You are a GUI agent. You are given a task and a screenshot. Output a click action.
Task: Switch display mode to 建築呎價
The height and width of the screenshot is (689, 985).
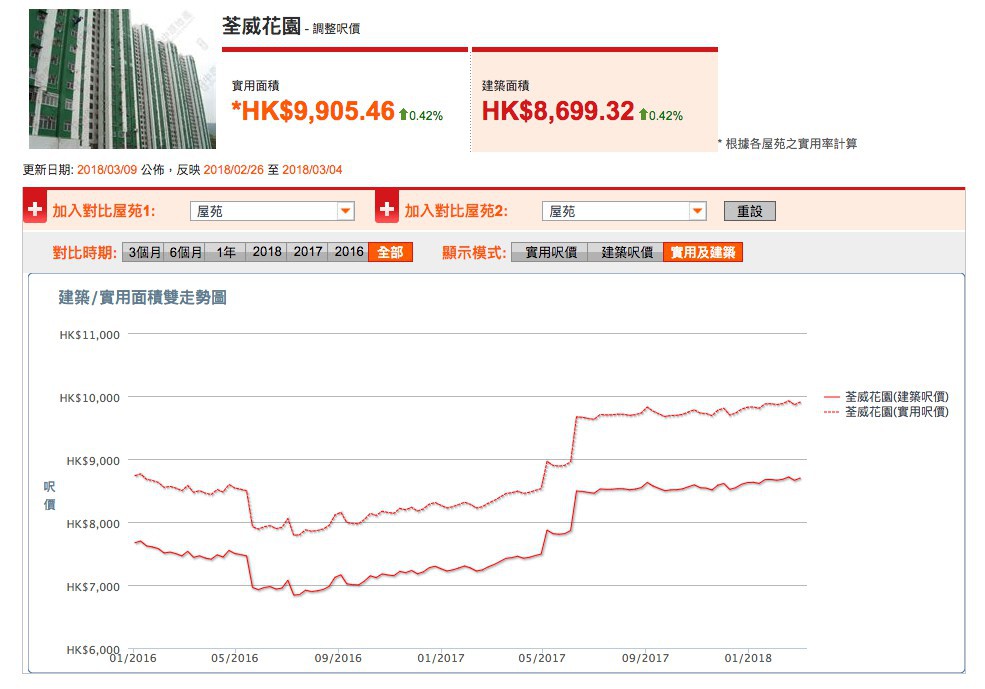pos(626,252)
